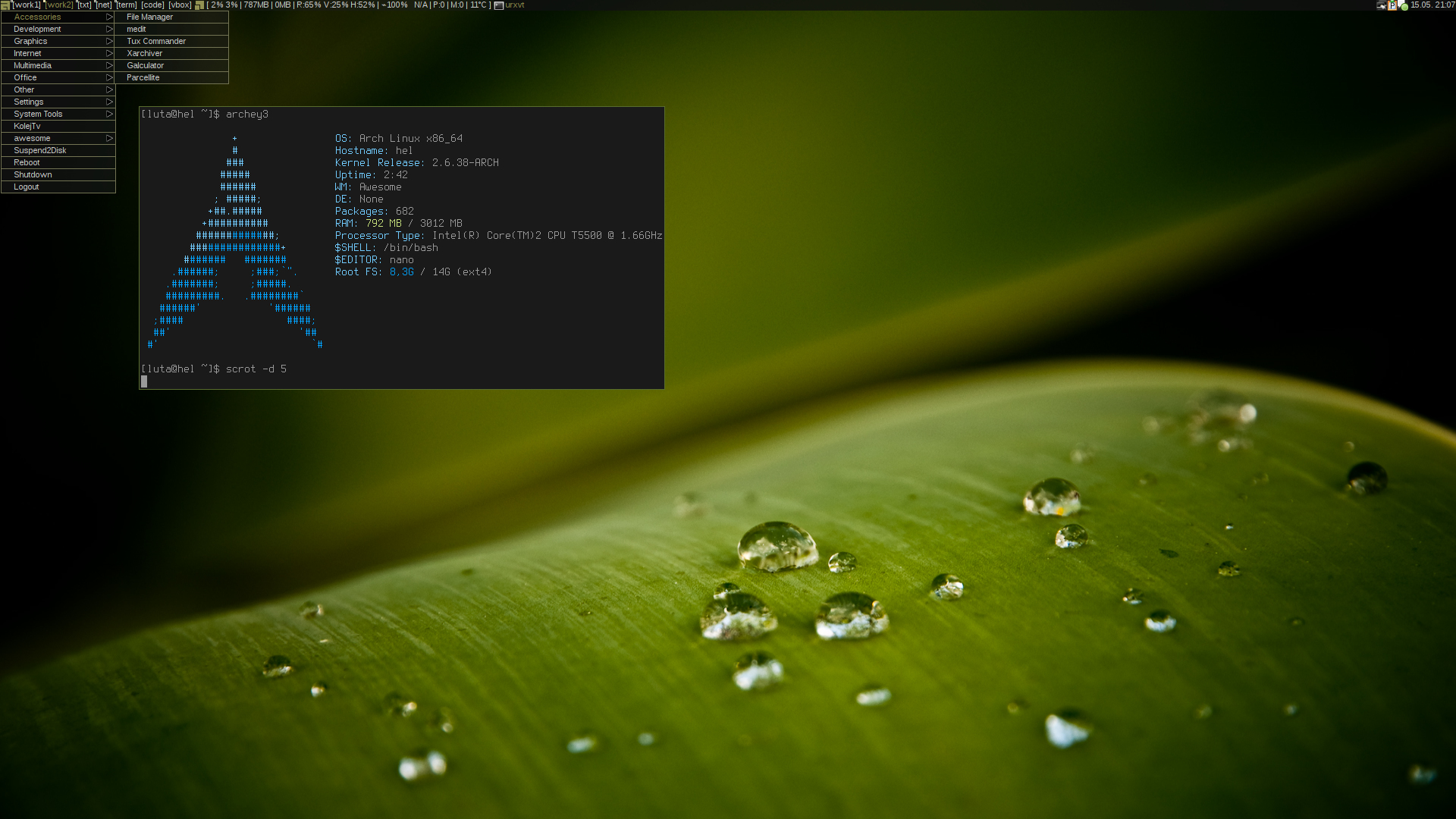Launch KolejTv from the menu
Image resolution: width=1456 pixels, height=819 pixels.
click(58, 126)
